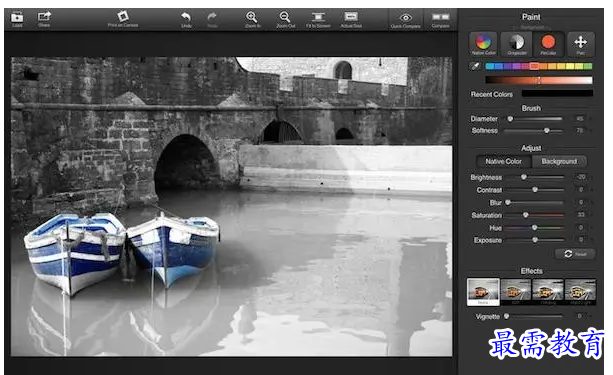Viewport: 613px width, 375px height.
Task: Click the Compare split-view icon
Action: [x=440, y=17]
